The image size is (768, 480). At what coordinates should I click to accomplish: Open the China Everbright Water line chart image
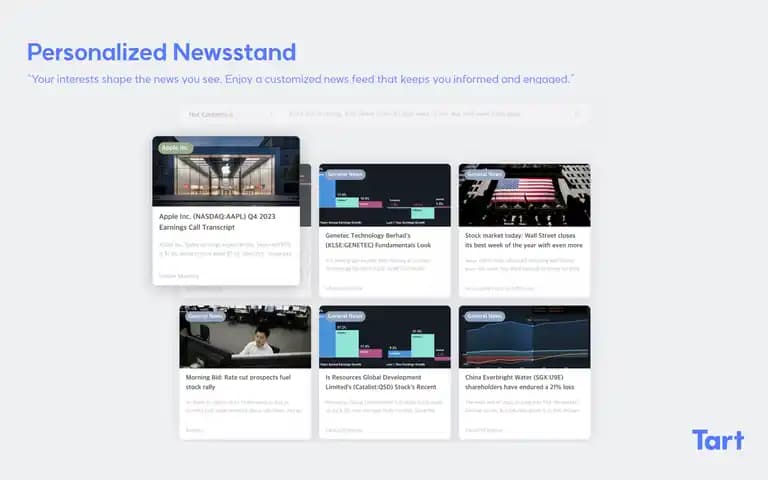point(524,337)
